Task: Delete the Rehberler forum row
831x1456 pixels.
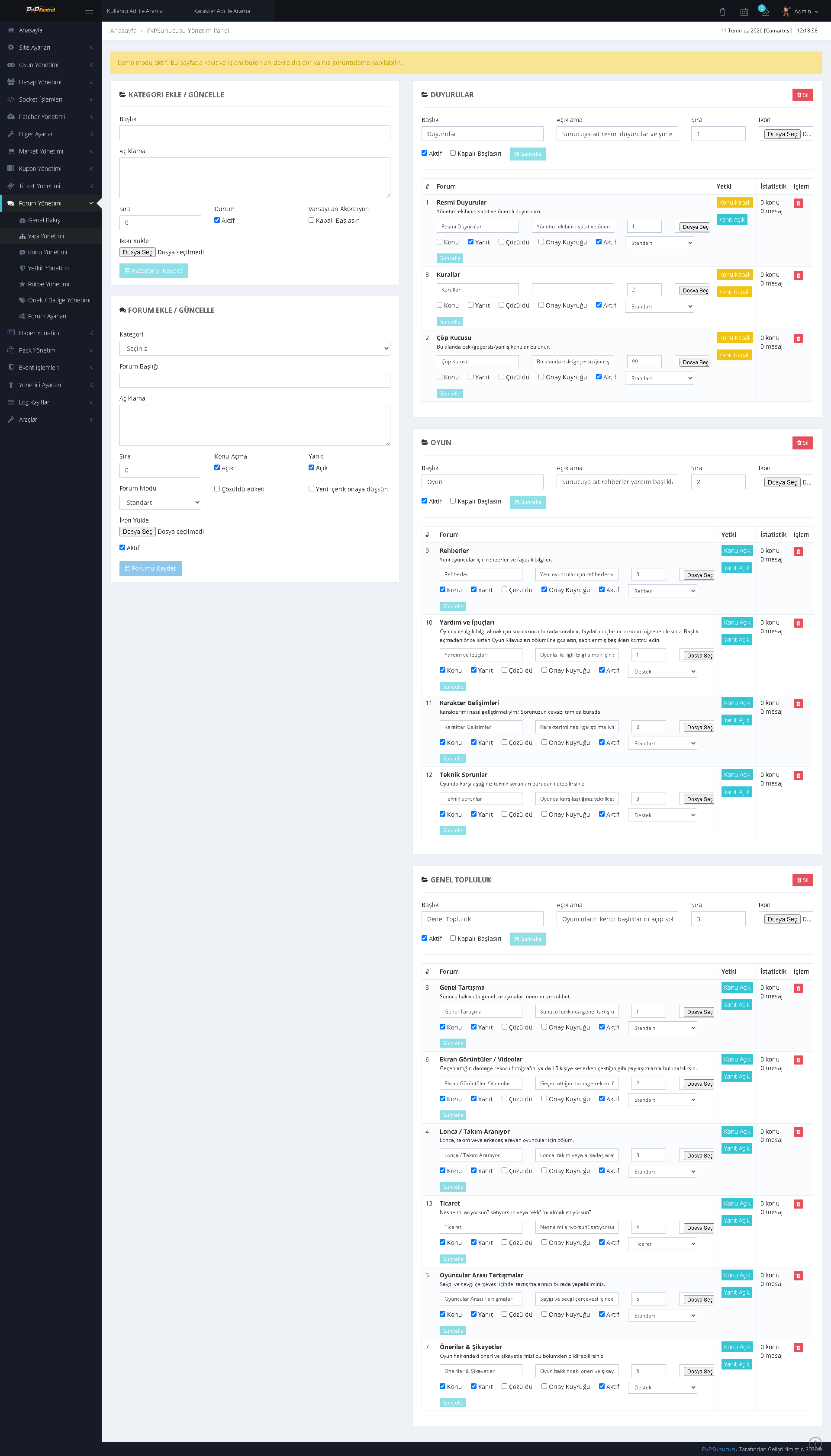Action: (x=798, y=552)
